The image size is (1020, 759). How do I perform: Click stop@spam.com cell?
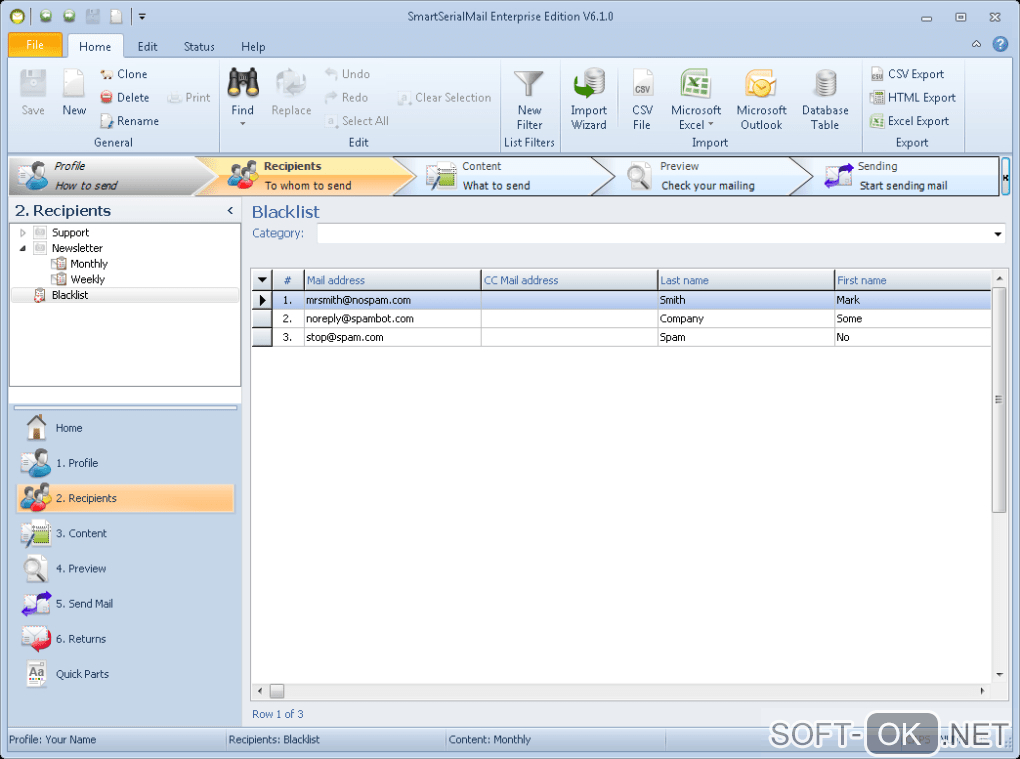tap(392, 338)
